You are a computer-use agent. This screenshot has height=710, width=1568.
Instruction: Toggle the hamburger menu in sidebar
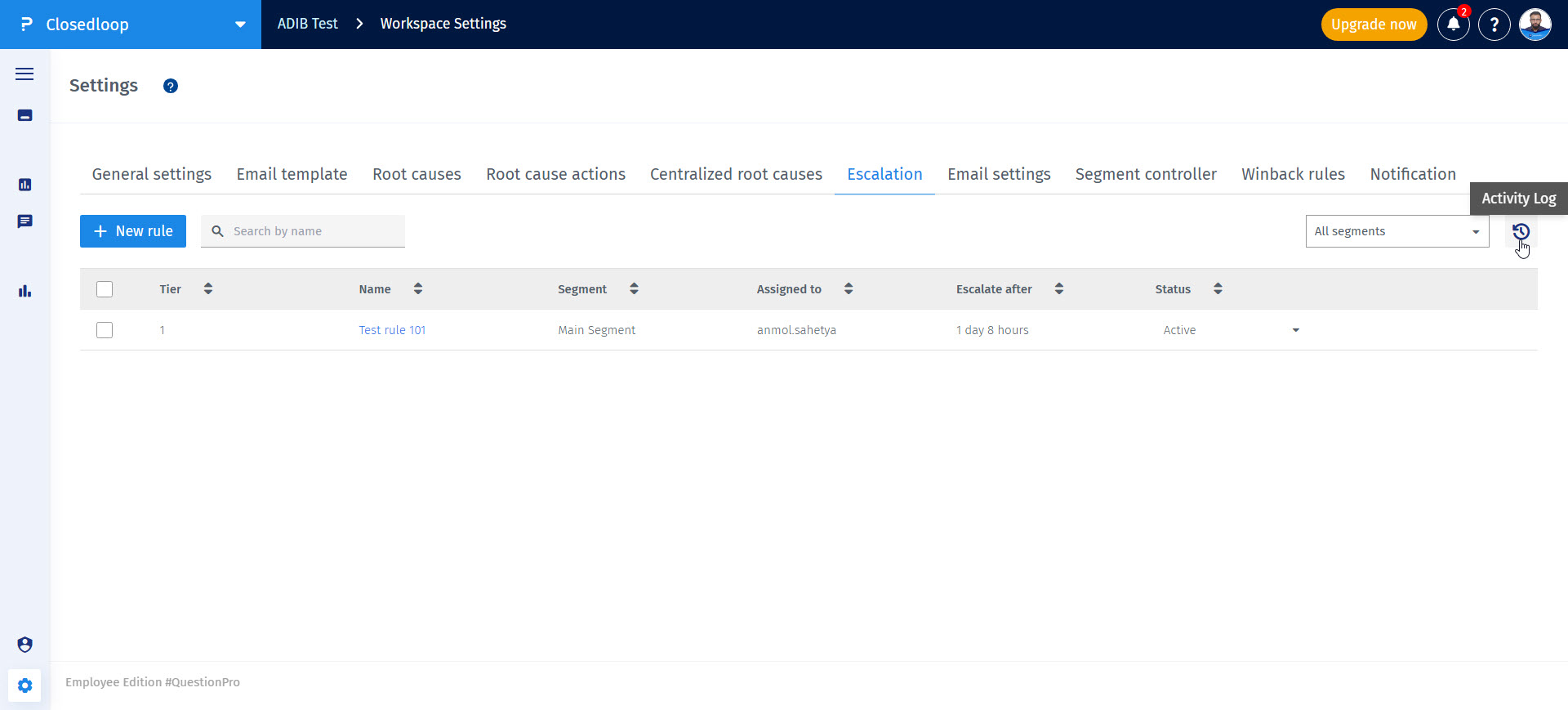coord(24,74)
